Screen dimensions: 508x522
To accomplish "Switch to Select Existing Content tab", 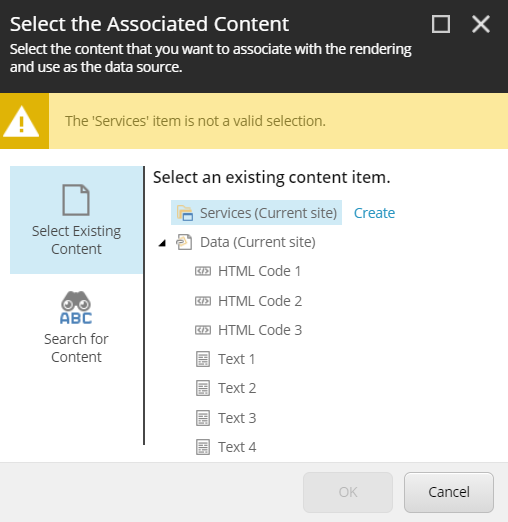I will point(76,220).
